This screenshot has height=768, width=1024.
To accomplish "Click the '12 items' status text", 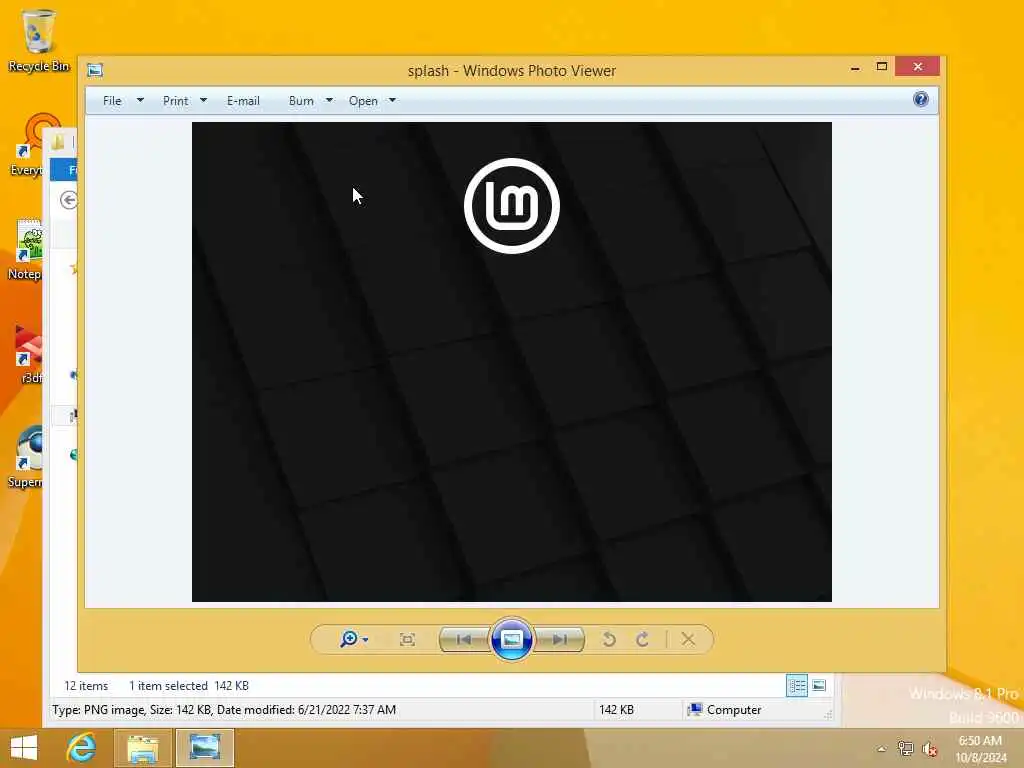I will pos(86,686).
